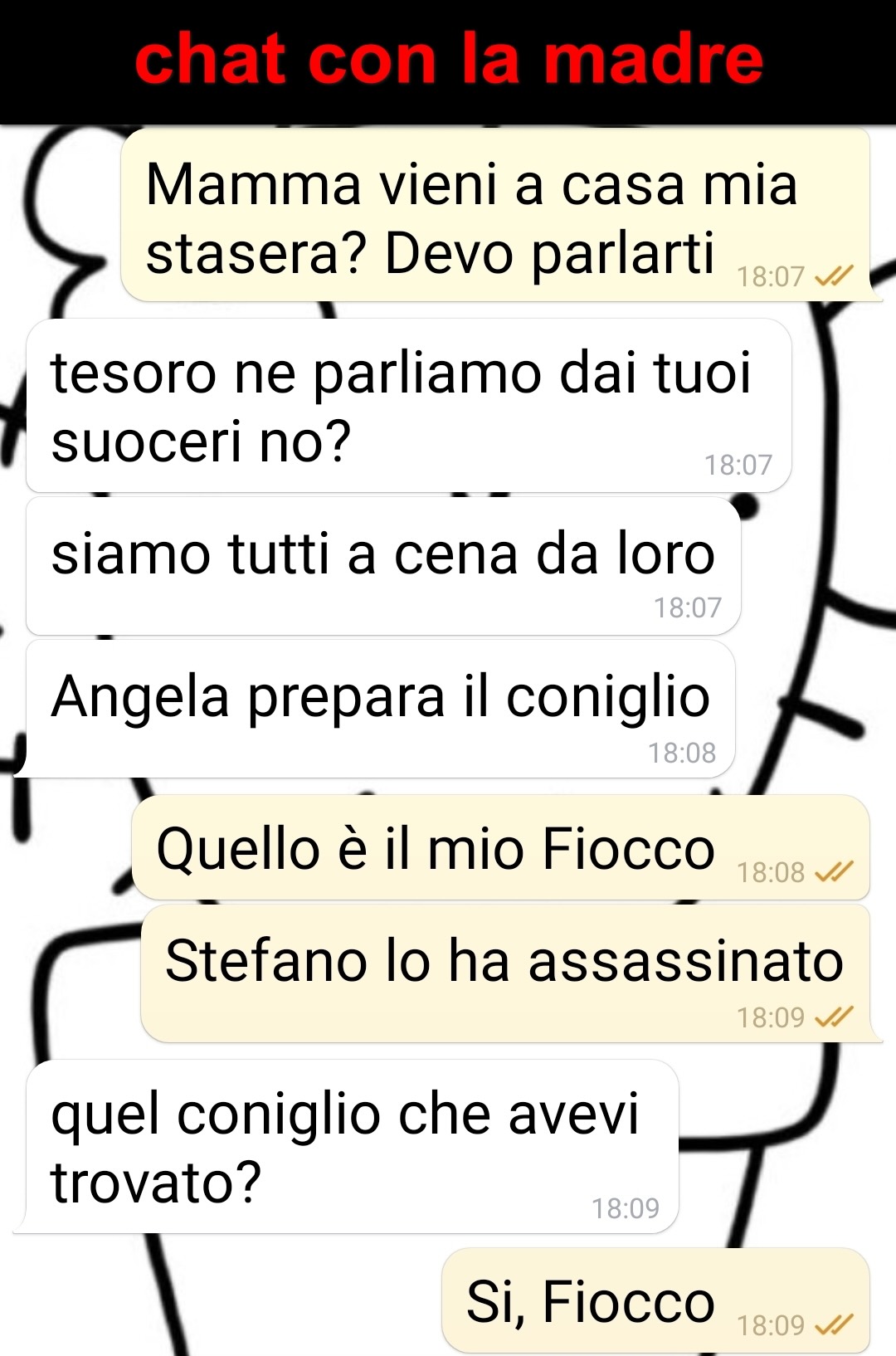This screenshot has height=1356, width=896.
Task: Tap the 'Angela prepara il coniglio' message bubble
Action: [x=380, y=709]
